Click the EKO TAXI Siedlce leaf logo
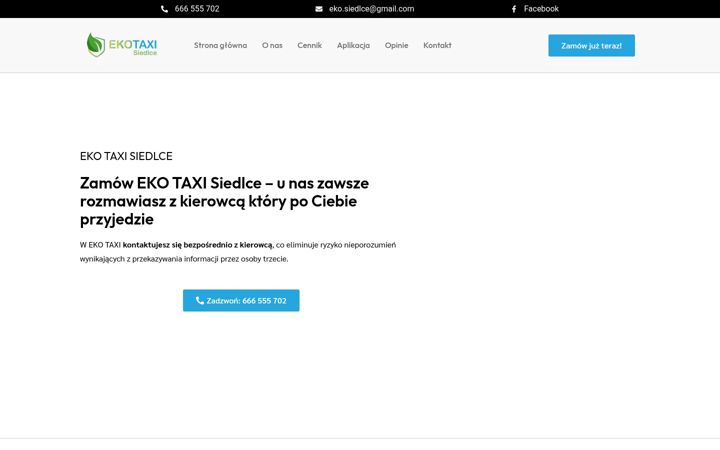The height and width of the screenshot is (450, 720). point(122,45)
